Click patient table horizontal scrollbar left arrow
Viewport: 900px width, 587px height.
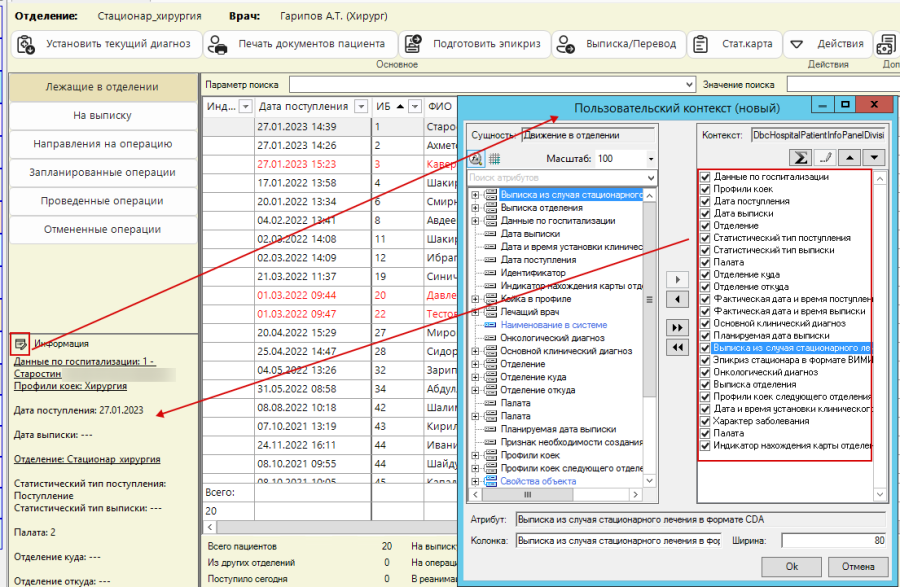210,527
